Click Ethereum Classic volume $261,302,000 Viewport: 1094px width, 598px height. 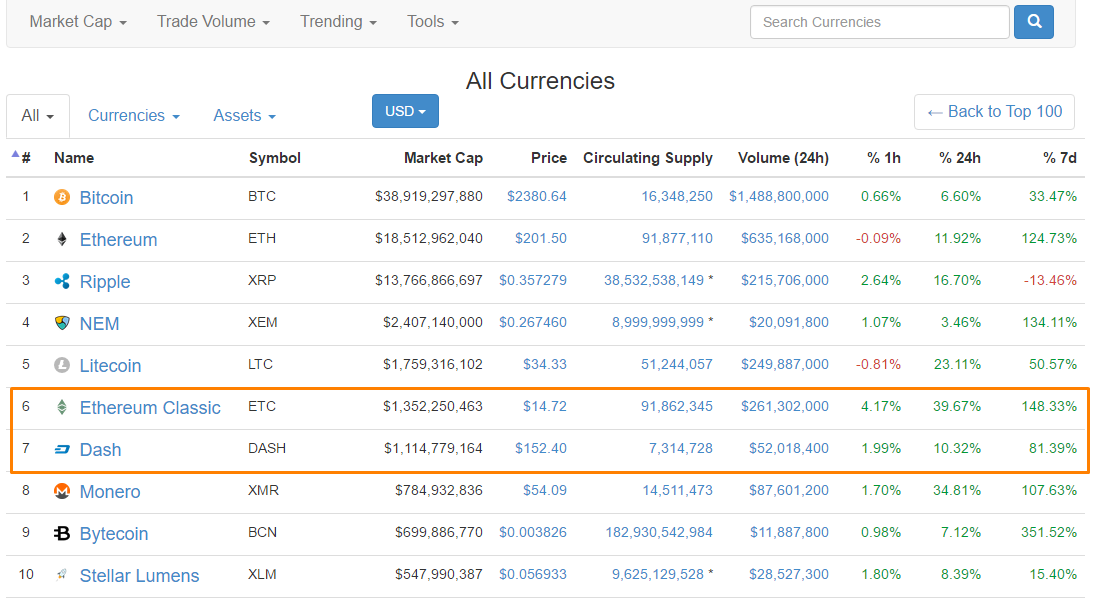point(785,405)
